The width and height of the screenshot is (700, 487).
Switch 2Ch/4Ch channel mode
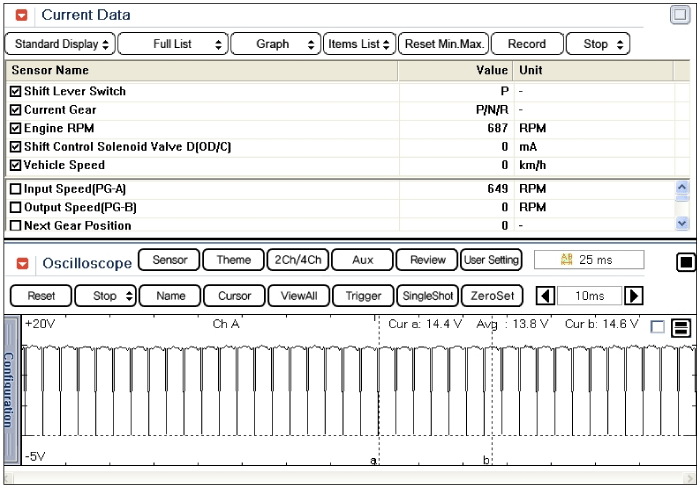[298, 260]
